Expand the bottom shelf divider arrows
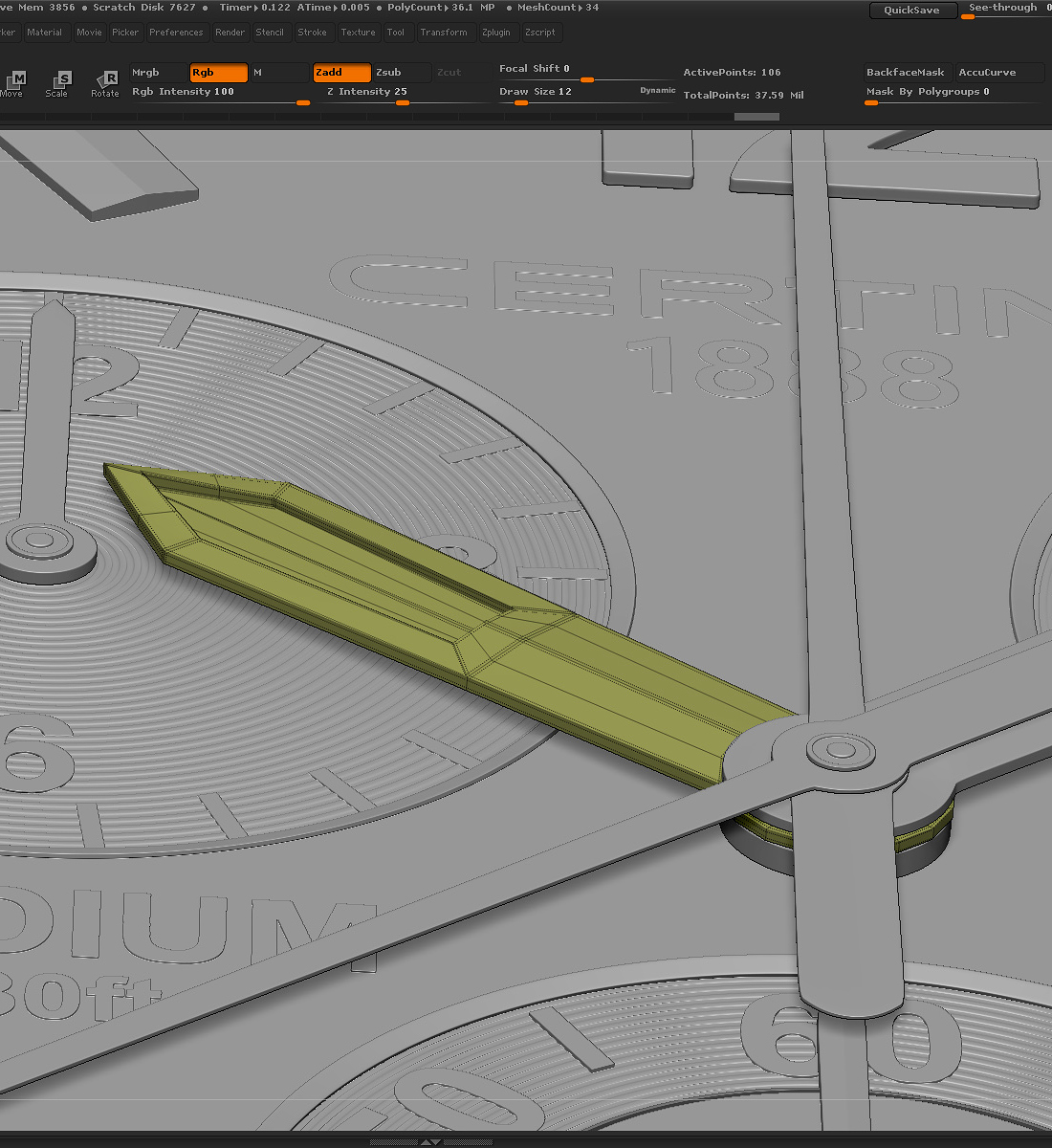Screen dimensions: 1052x1148 pos(431,1141)
